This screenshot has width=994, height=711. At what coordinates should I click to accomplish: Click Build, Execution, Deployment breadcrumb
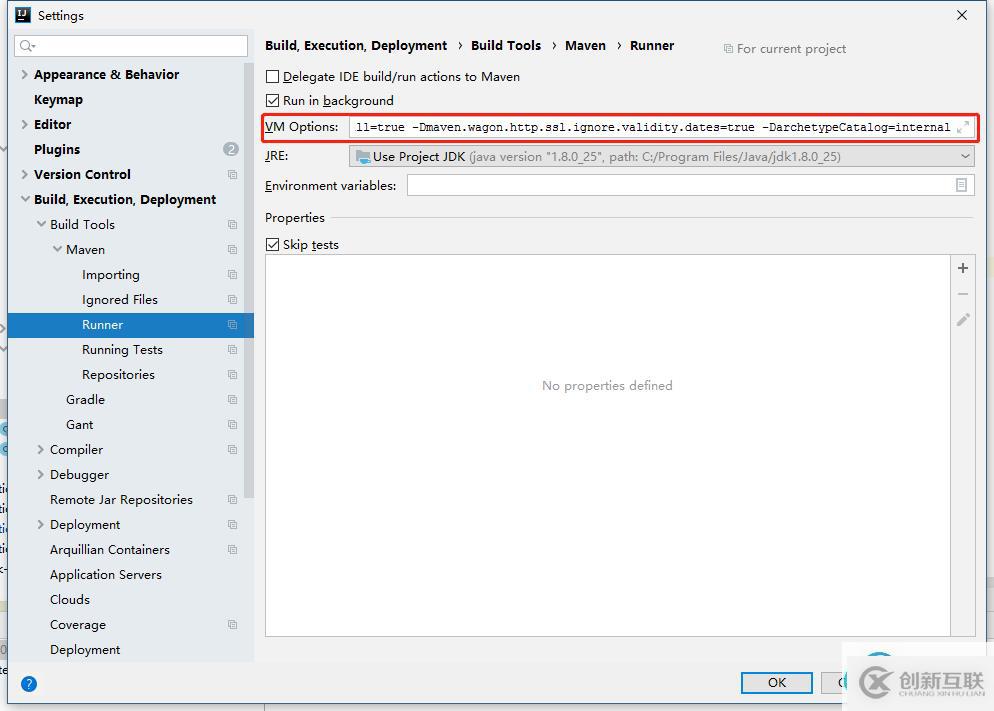(x=356, y=46)
